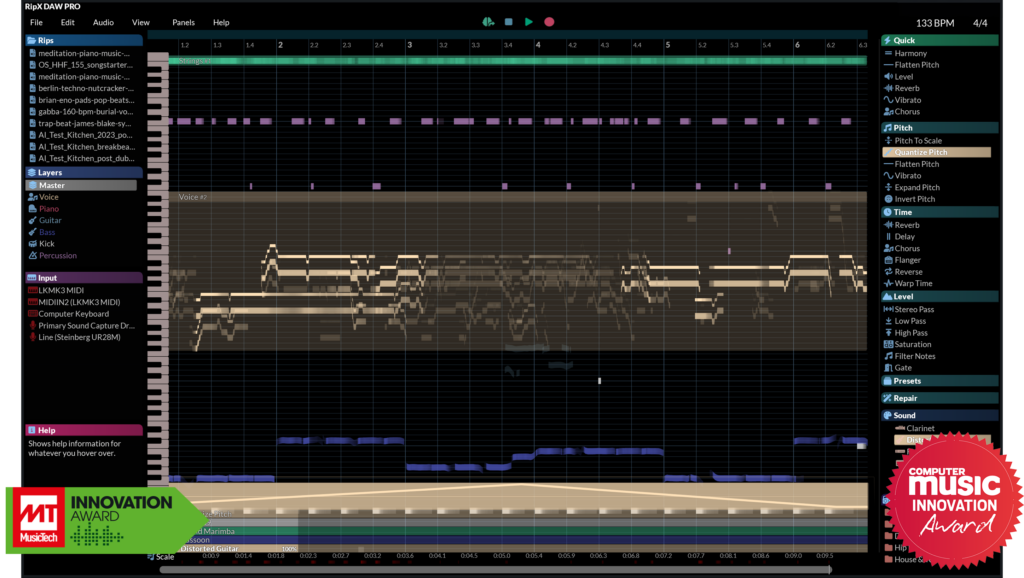Click the Invert Pitch icon
The height and width of the screenshot is (578, 1024).
pyautogui.click(x=916, y=199)
